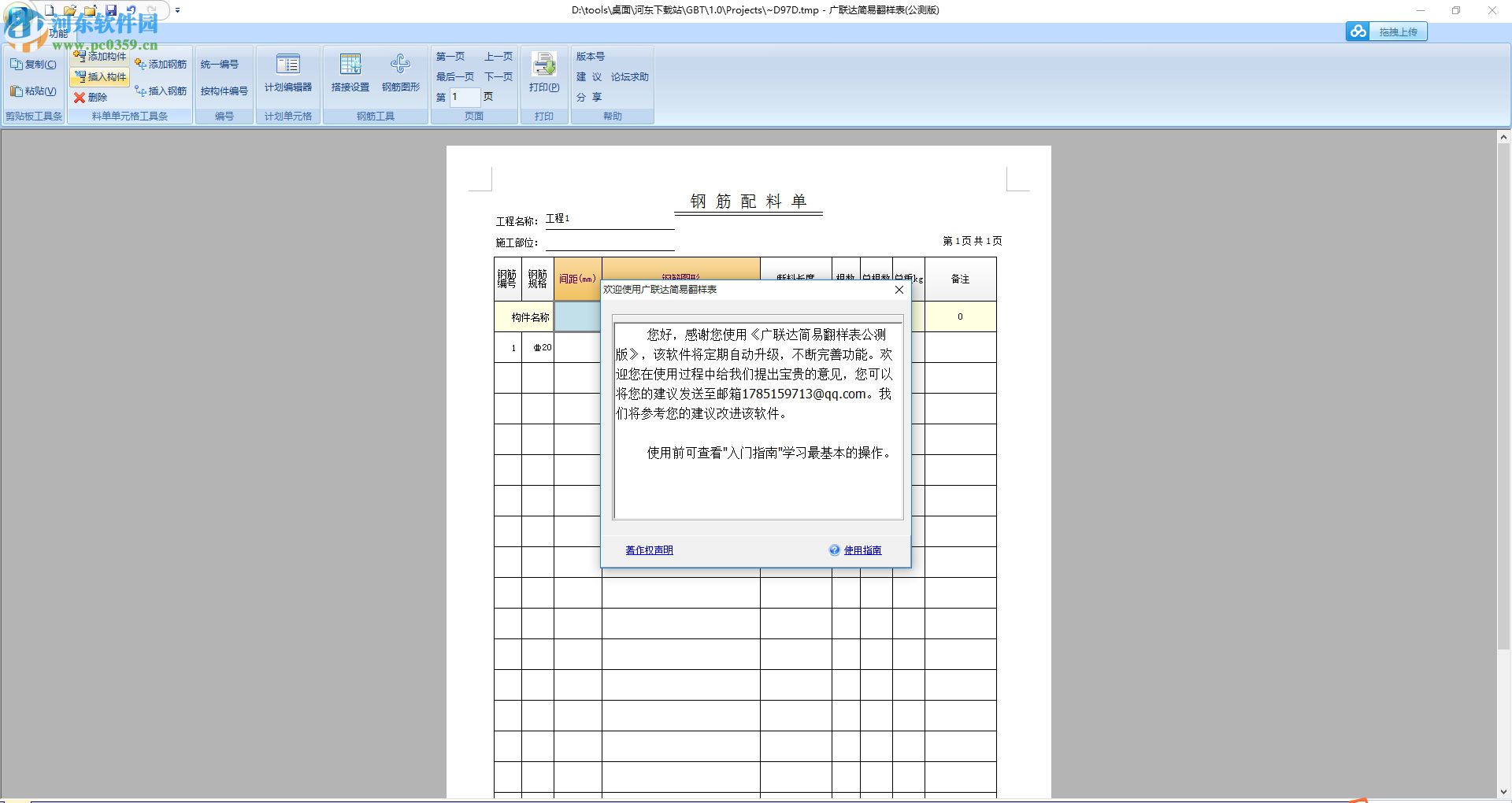
Task: Click the Save floppy disk icon
Action: tap(111, 10)
